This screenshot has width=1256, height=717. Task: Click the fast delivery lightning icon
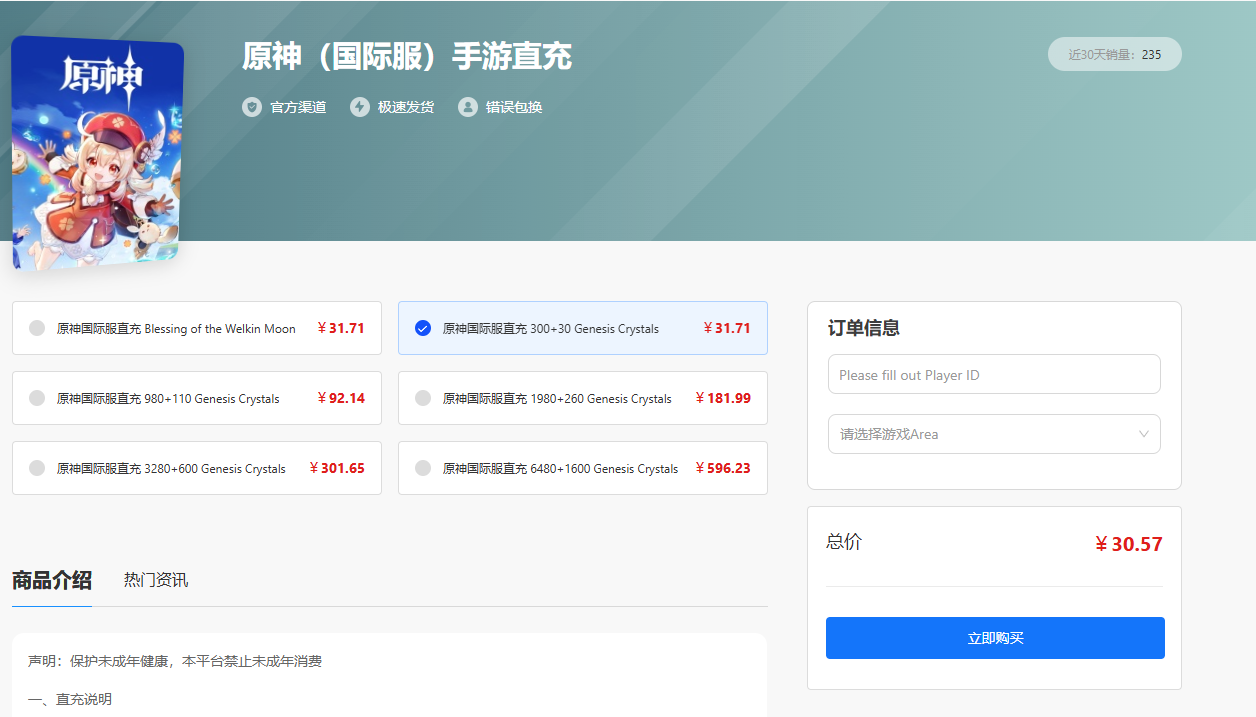click(360, 107)
